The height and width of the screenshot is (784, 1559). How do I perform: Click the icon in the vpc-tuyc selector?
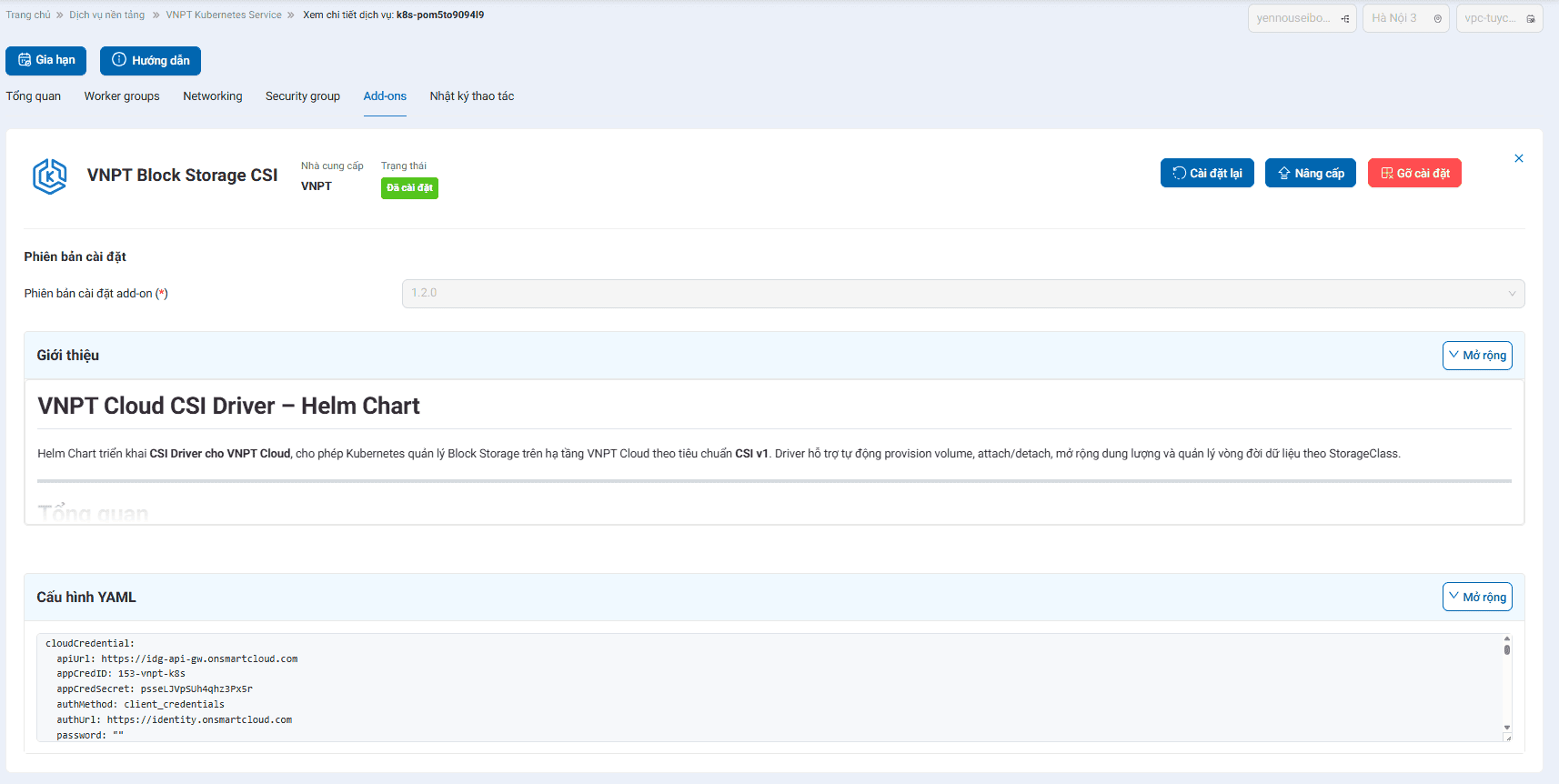[1531, 19]
